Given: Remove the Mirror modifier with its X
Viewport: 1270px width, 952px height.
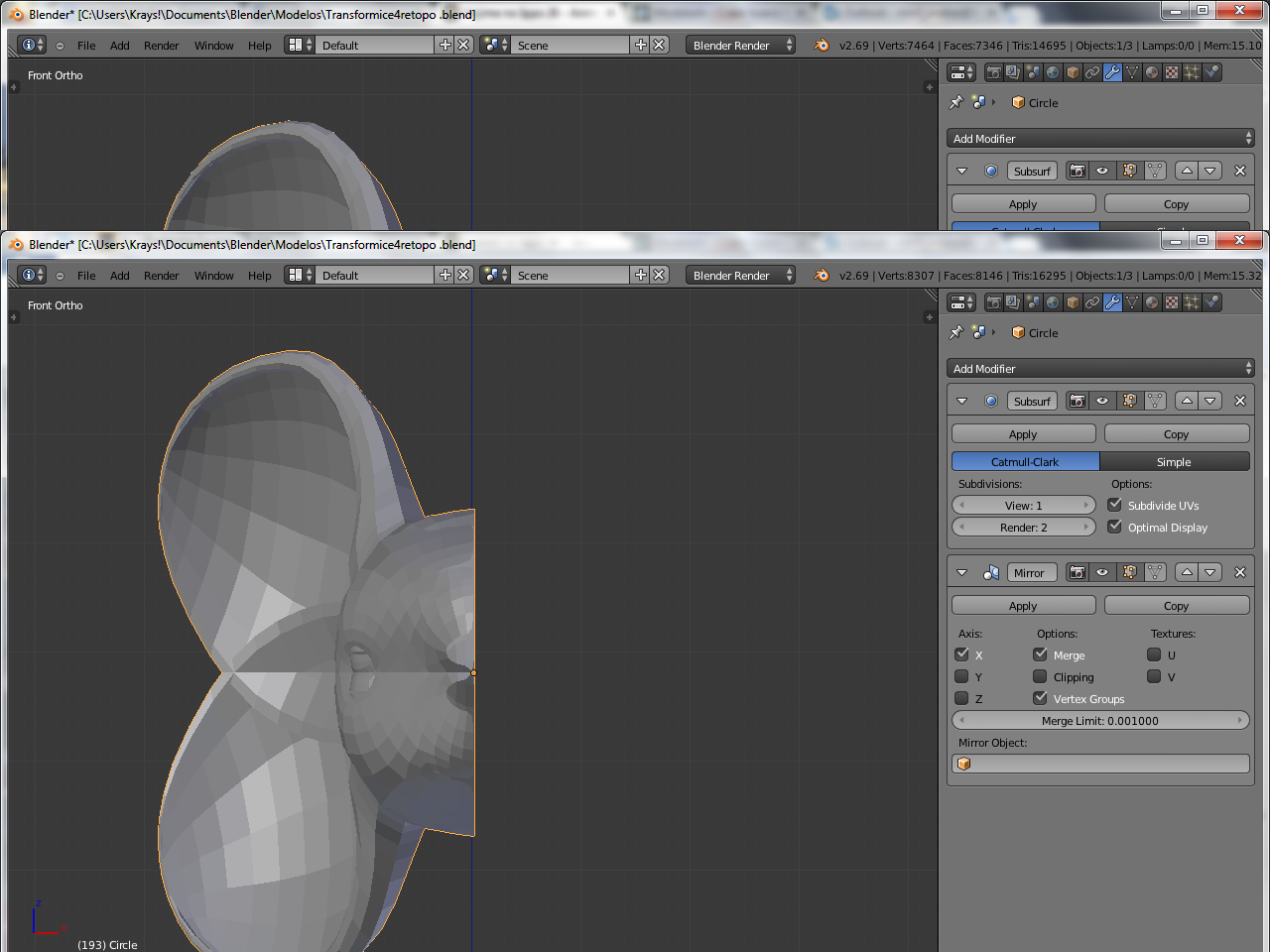Looking at the screenshot, I should [1240, 572].
